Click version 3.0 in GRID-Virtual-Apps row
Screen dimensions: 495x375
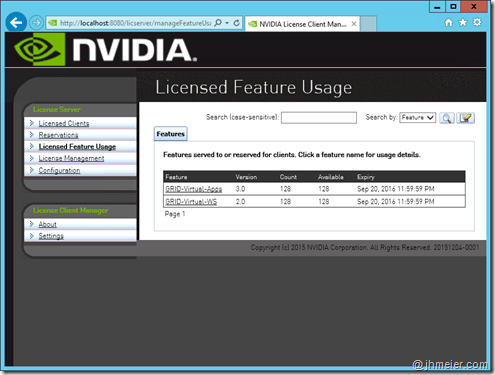coord(240,189)
